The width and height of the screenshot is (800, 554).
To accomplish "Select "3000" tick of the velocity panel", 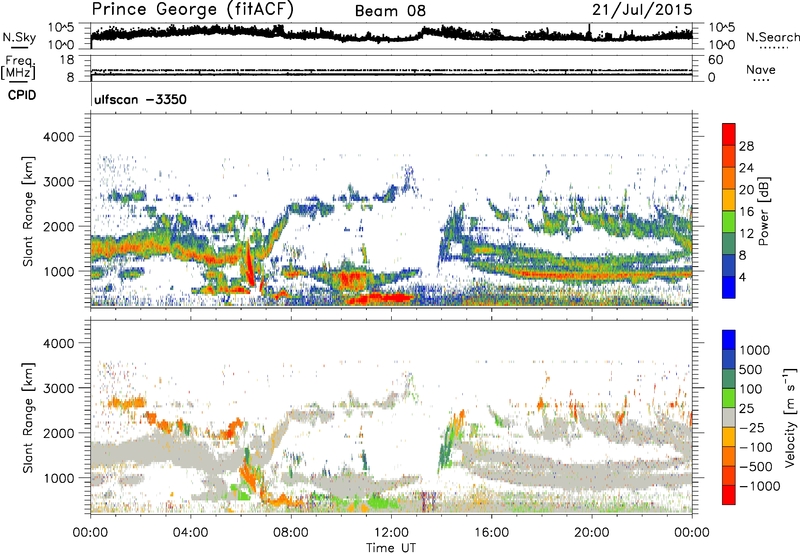I will click(58, 388).
